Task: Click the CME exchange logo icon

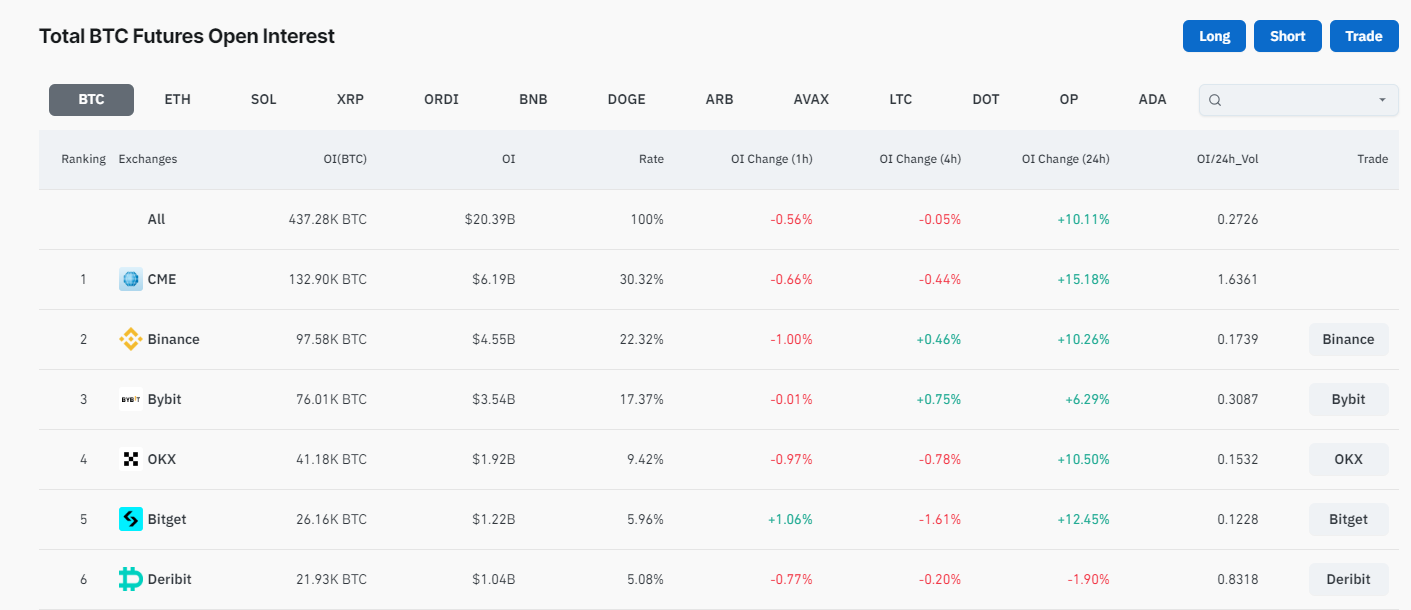Action: pyautogui.click(x=130, y=279)
